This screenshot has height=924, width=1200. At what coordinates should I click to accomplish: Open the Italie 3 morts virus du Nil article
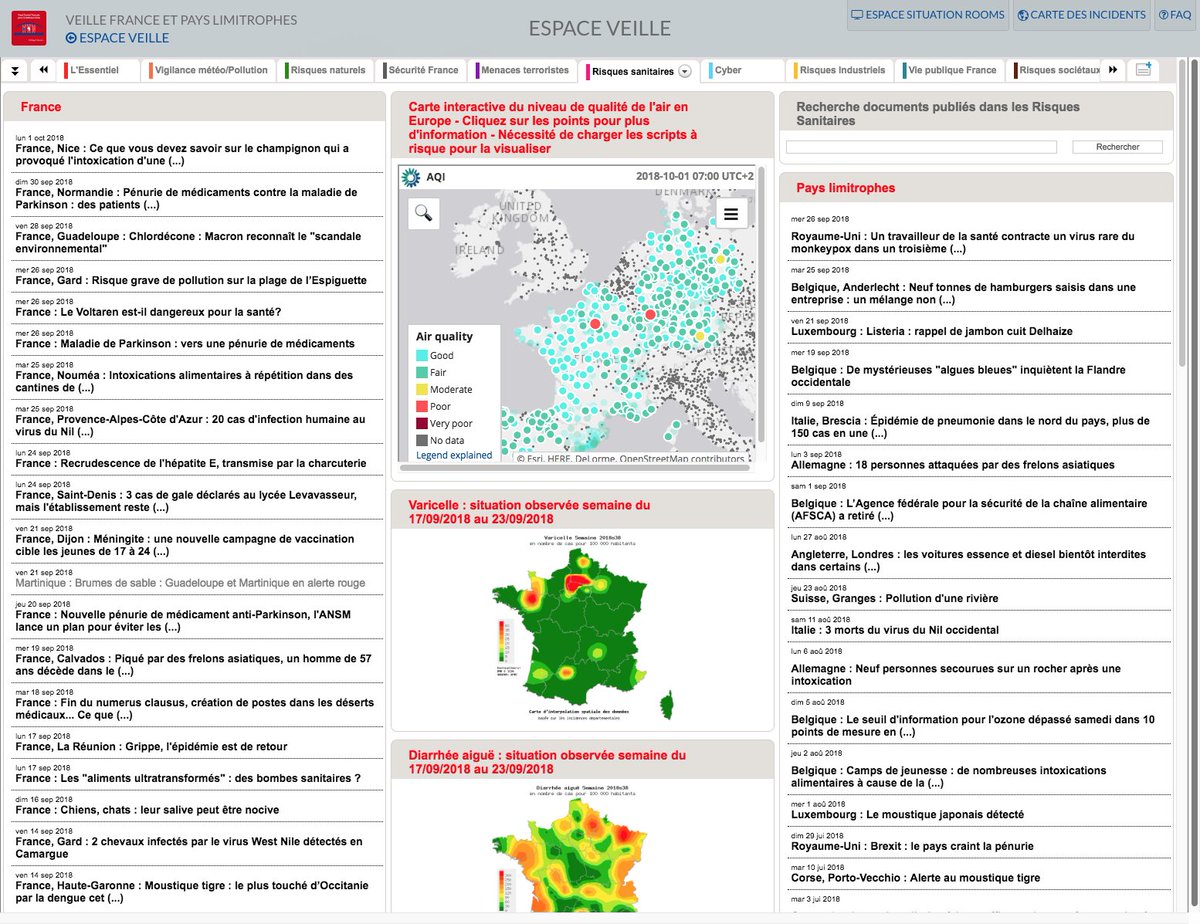coord(894,630)
